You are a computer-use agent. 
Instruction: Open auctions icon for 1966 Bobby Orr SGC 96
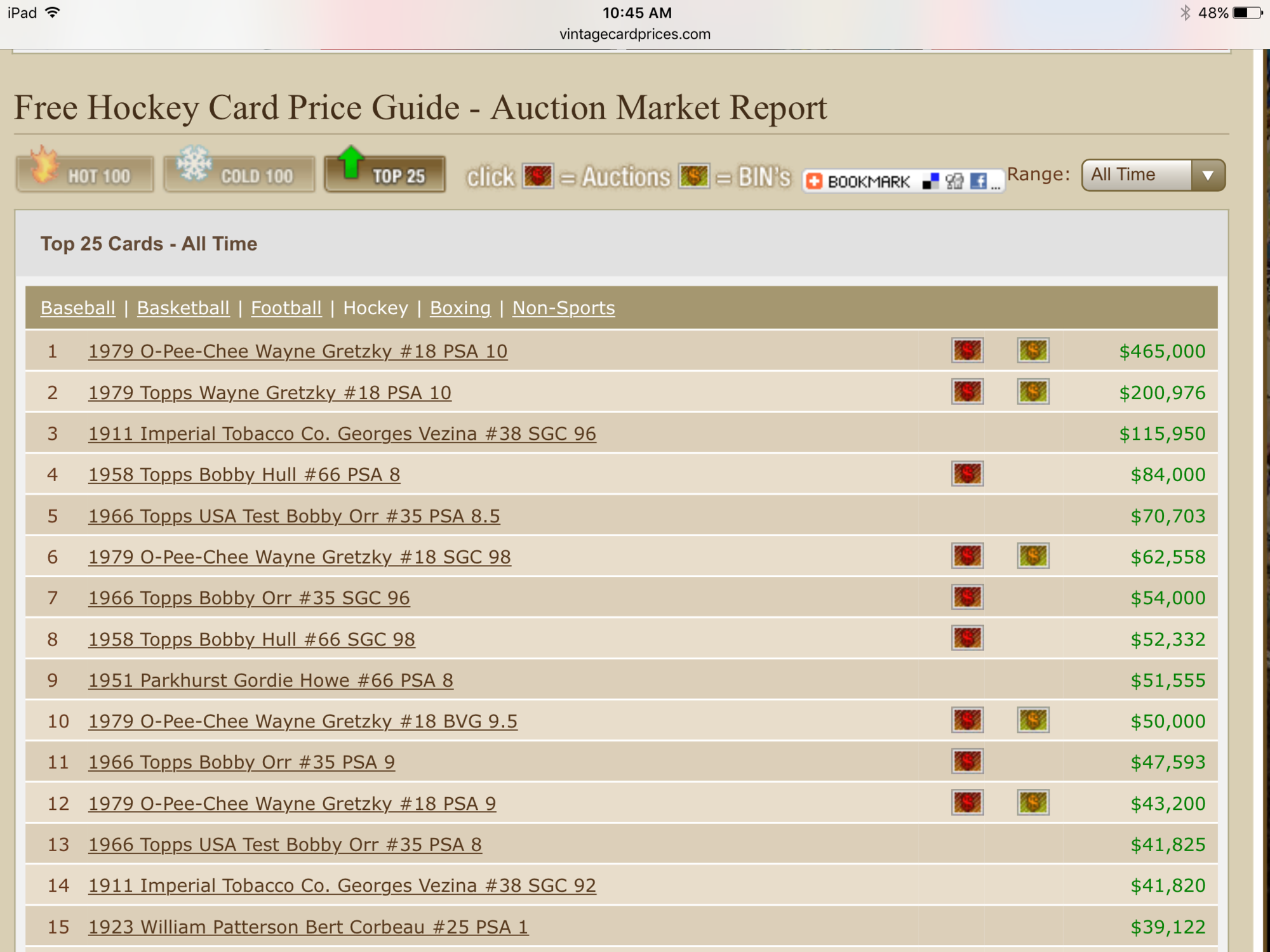pos(967,597)
